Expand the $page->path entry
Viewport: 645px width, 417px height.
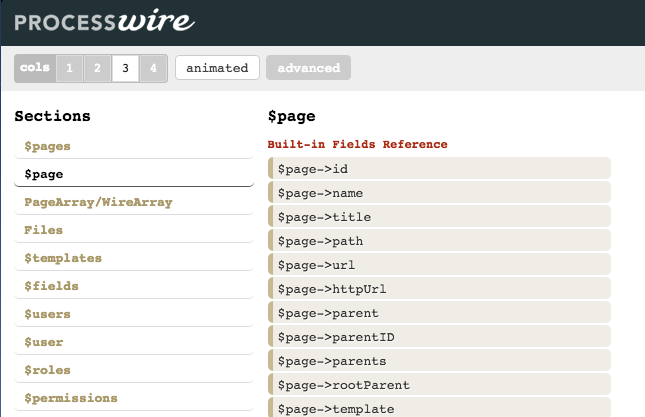439,240
